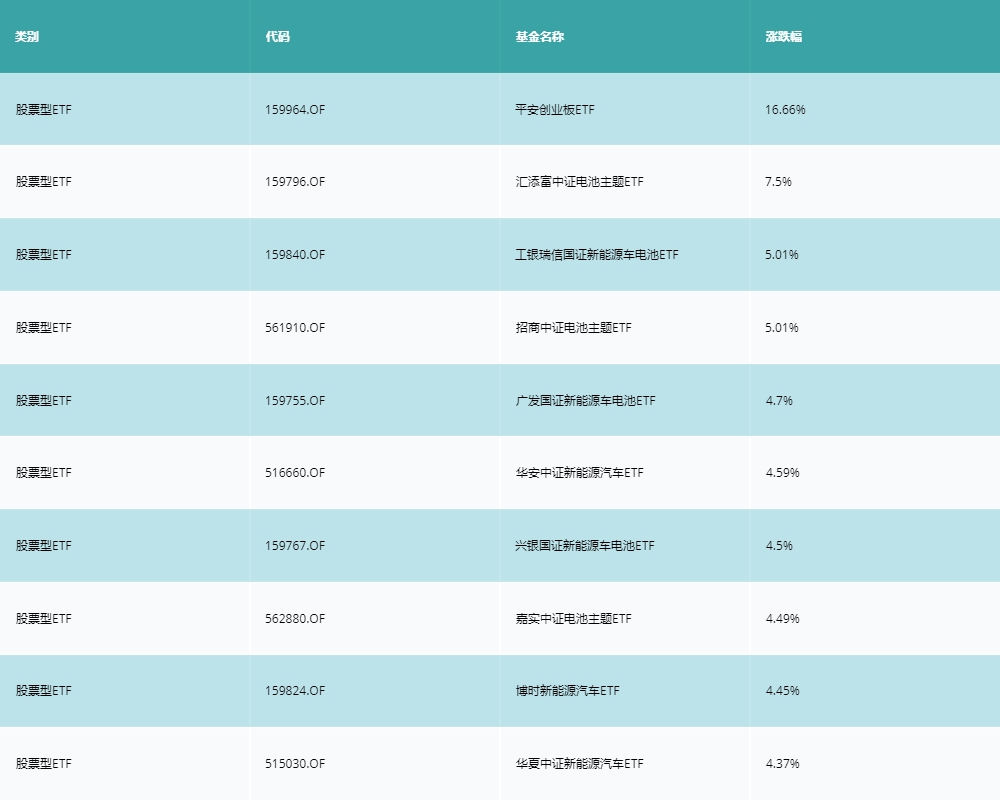This screenshot has height=800, width=1000.
Task: Click 股票型ETF in the 159755.OF row
Action: coord(43,401)
